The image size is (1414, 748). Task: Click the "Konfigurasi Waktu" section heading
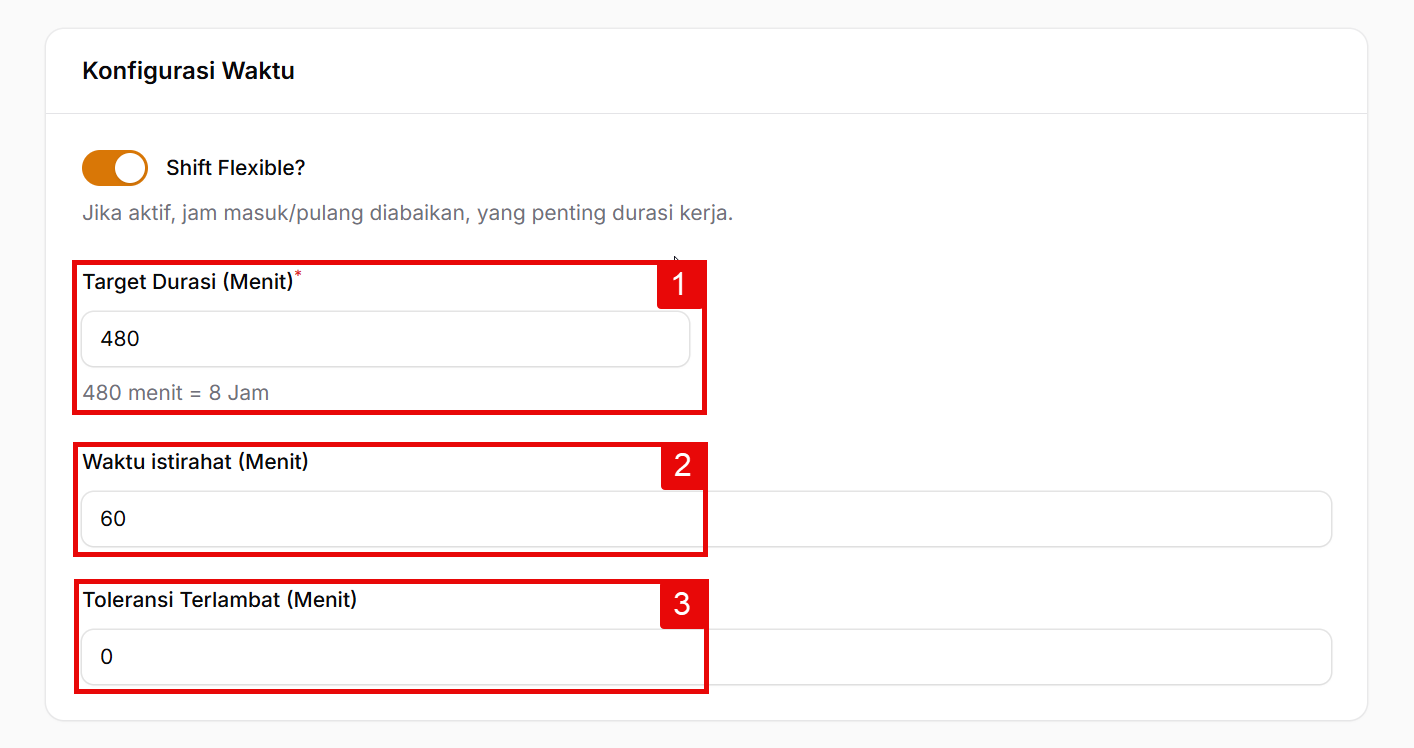[188, 72]
